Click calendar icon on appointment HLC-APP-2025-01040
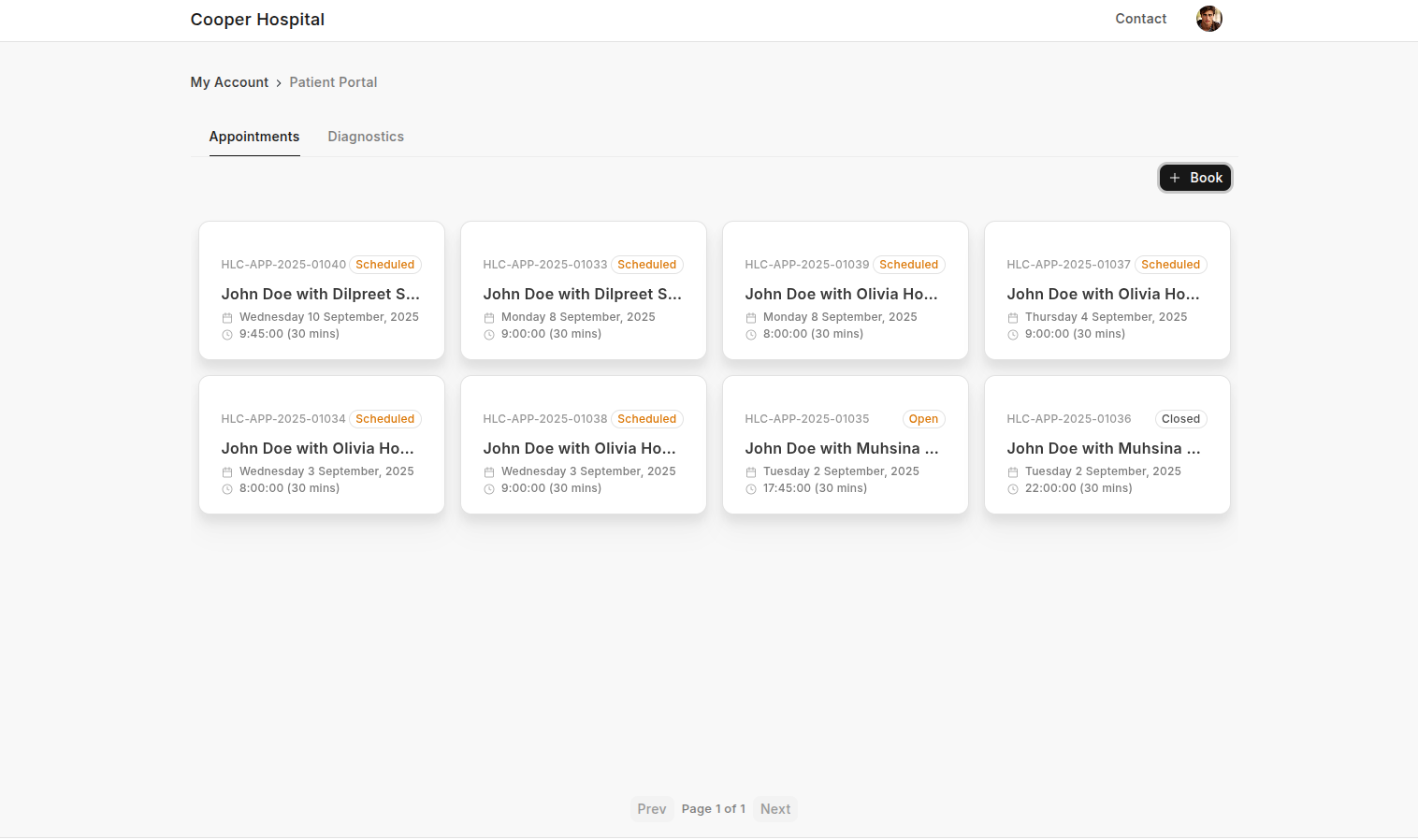This screenshot has width=1418, height=840. [227, 318]
